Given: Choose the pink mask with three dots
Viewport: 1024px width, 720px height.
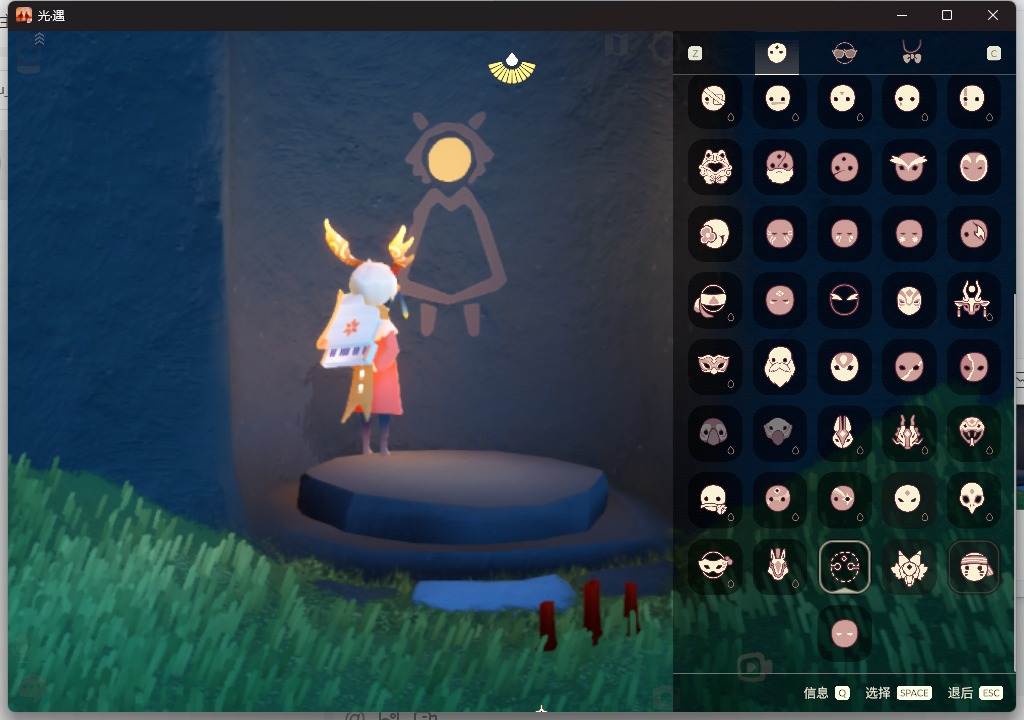Looking at the screenshot, I should pyautogui.click(x=844, y=167).
